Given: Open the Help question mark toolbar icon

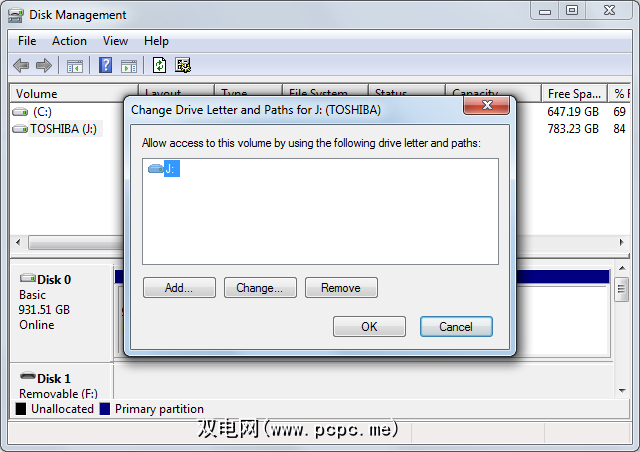Looking at the screenshot, I should pos(105,65).
